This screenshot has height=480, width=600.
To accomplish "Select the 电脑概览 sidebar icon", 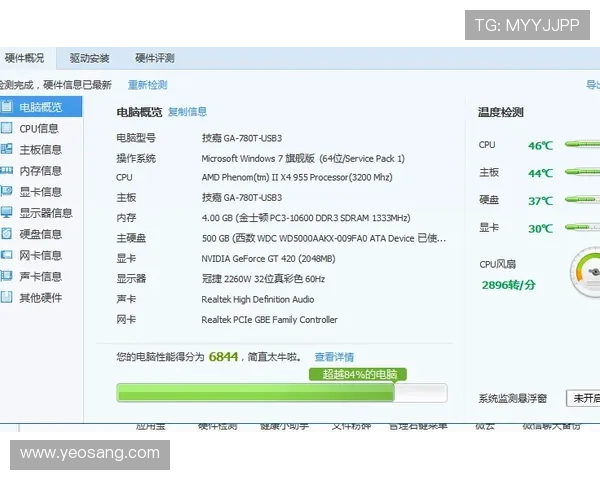I will point(7,106).
